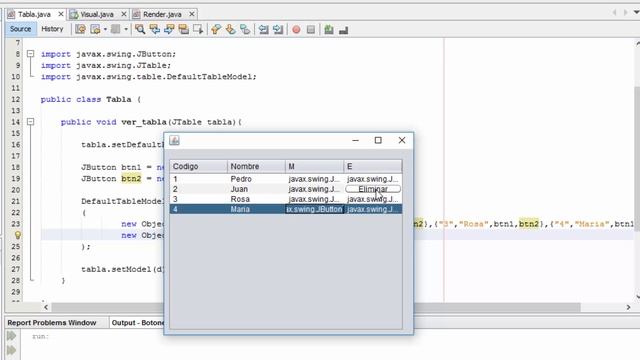Close the Visual.java tab

tap(124, 14)
